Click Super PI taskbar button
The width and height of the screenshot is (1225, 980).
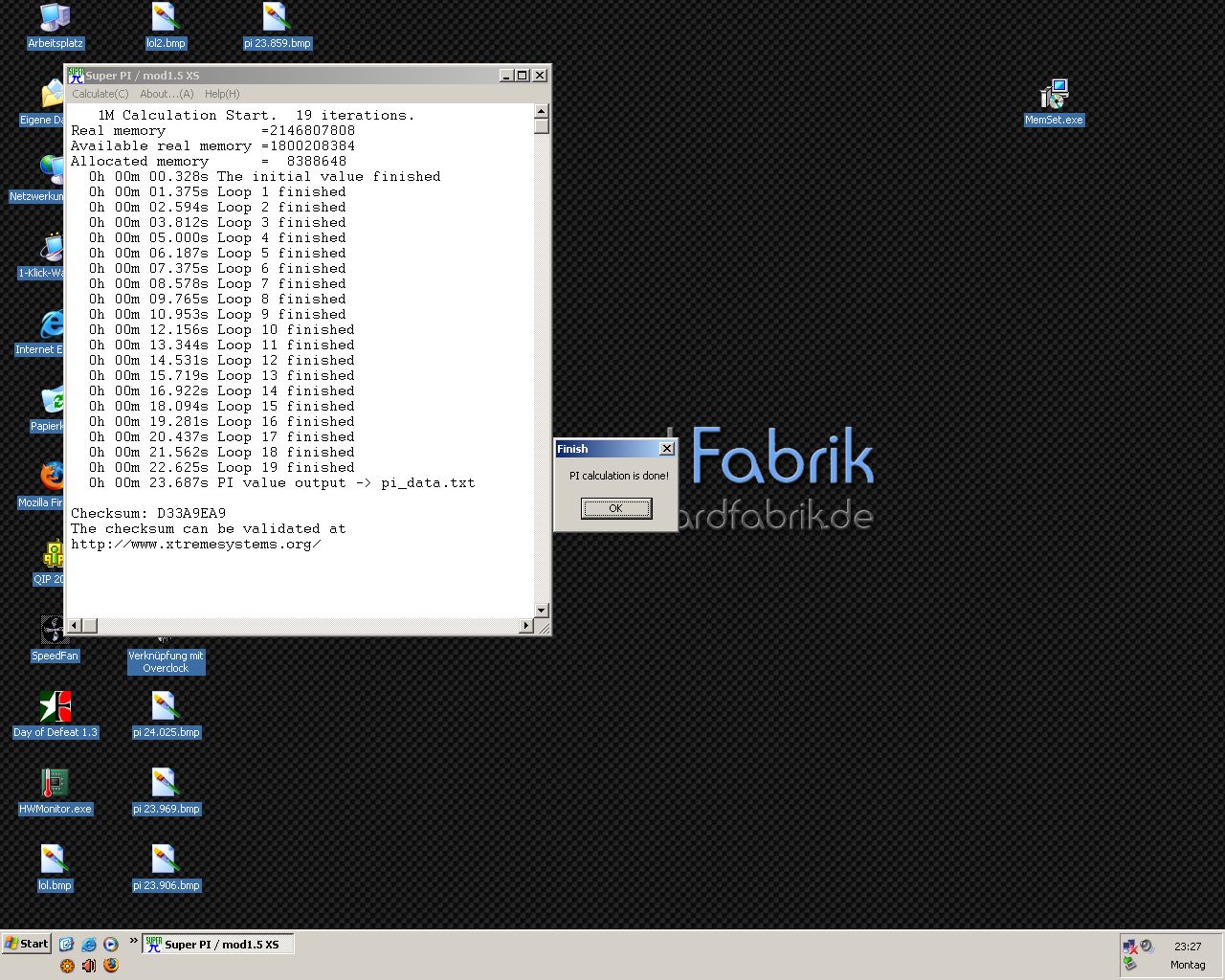click(x=218, y=944)
